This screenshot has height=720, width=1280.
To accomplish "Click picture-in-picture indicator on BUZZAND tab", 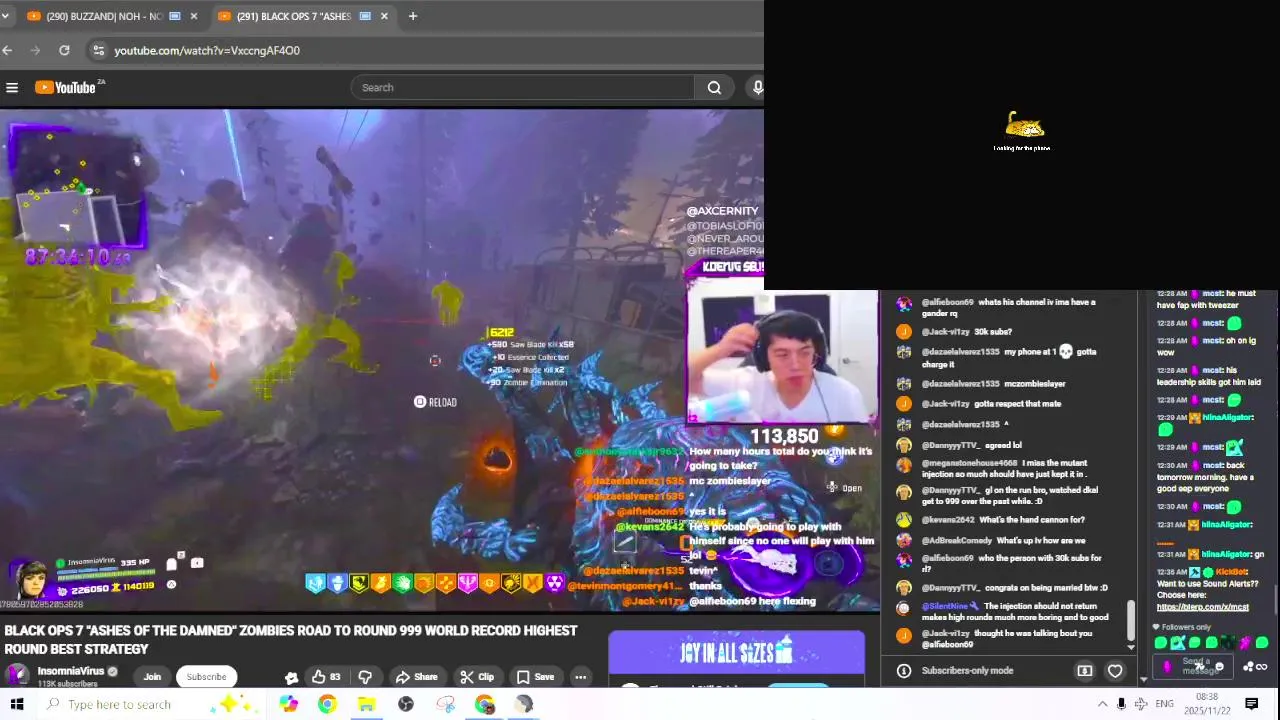I will pyautogui.click(x=175, y=16).
